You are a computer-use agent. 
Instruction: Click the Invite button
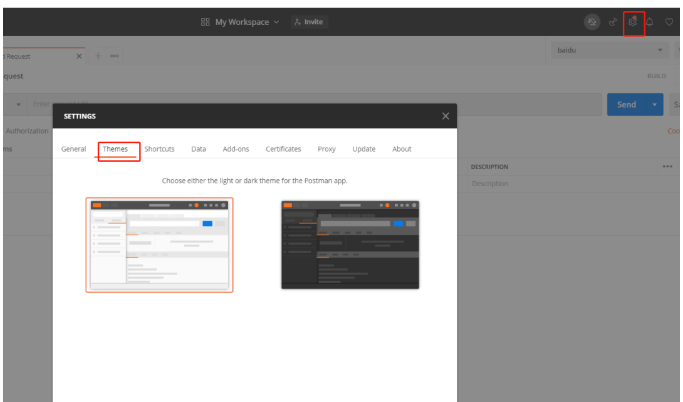[x=309, y=22]
